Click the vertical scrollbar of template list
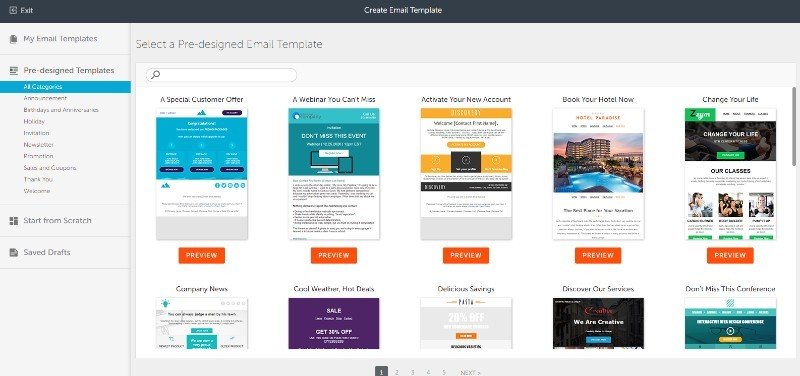The width and height of the screenshot is (800, 376). pos(794,127)
